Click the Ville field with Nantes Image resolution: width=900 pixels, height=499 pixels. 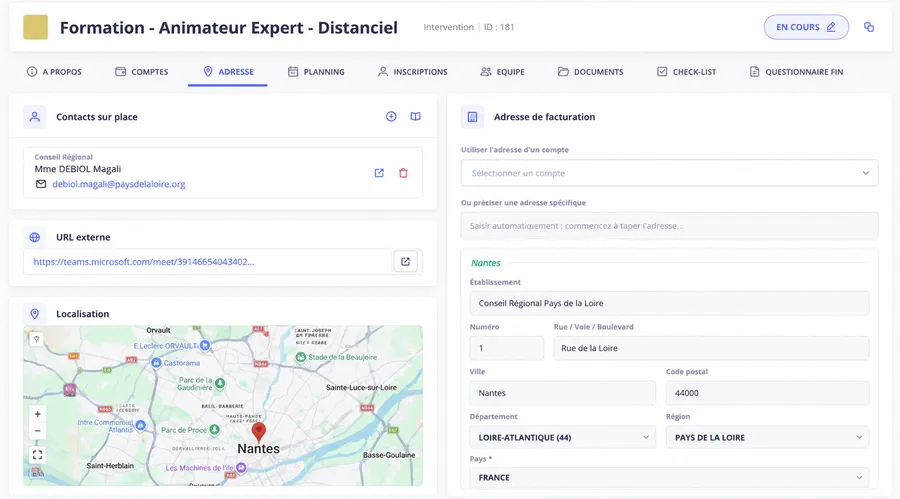point(562,393)
